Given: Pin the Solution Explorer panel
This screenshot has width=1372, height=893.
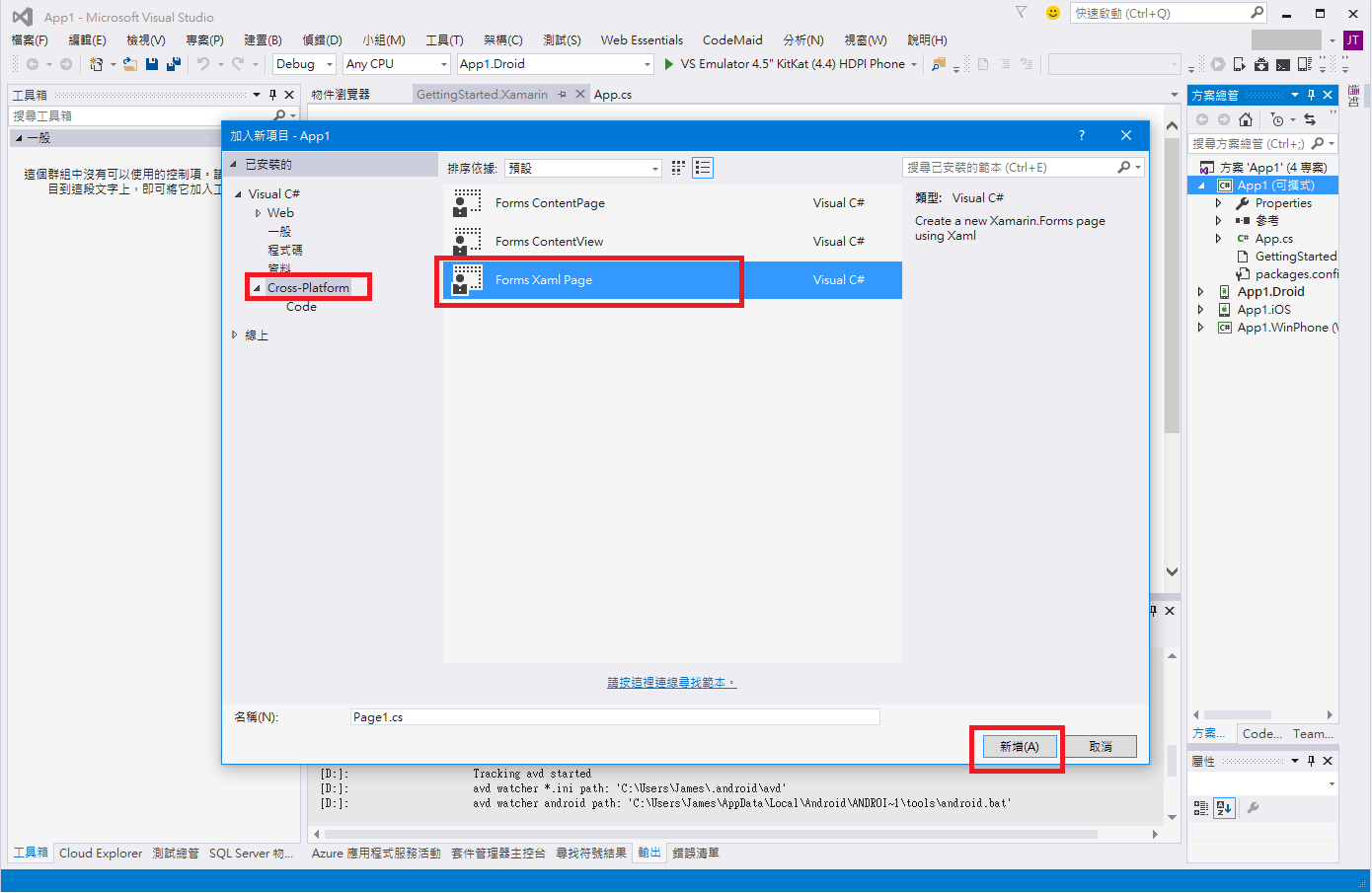Looking at the screenshot, I should pyautogui.click(x=1311, y=95).
